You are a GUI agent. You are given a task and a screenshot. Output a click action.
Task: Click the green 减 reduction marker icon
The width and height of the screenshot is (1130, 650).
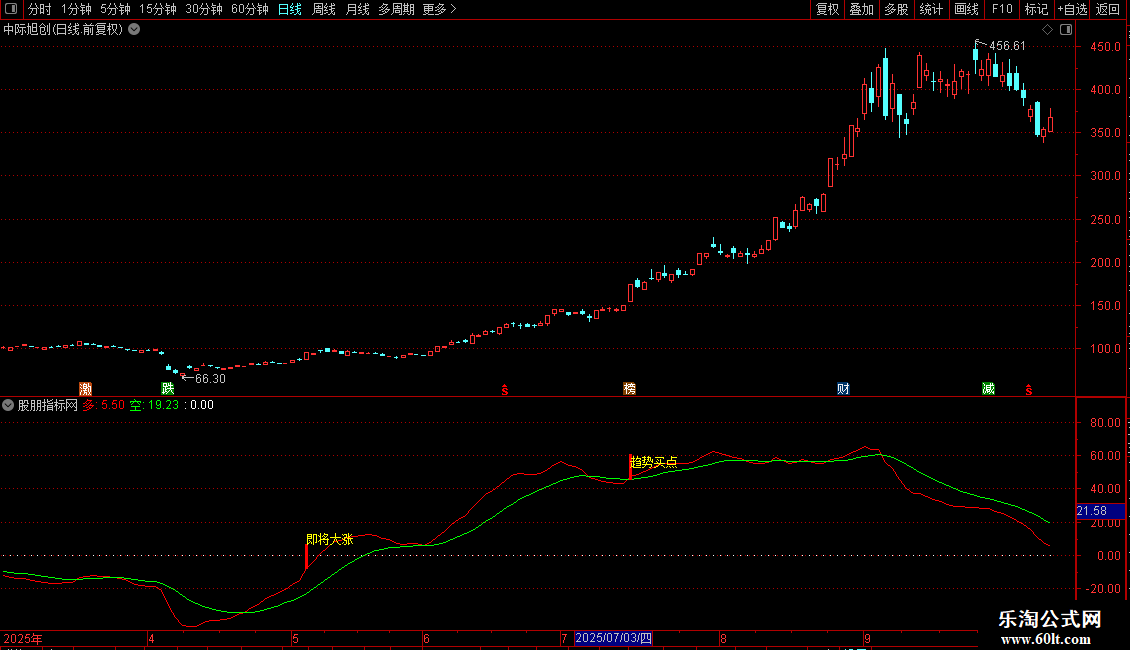988,389
